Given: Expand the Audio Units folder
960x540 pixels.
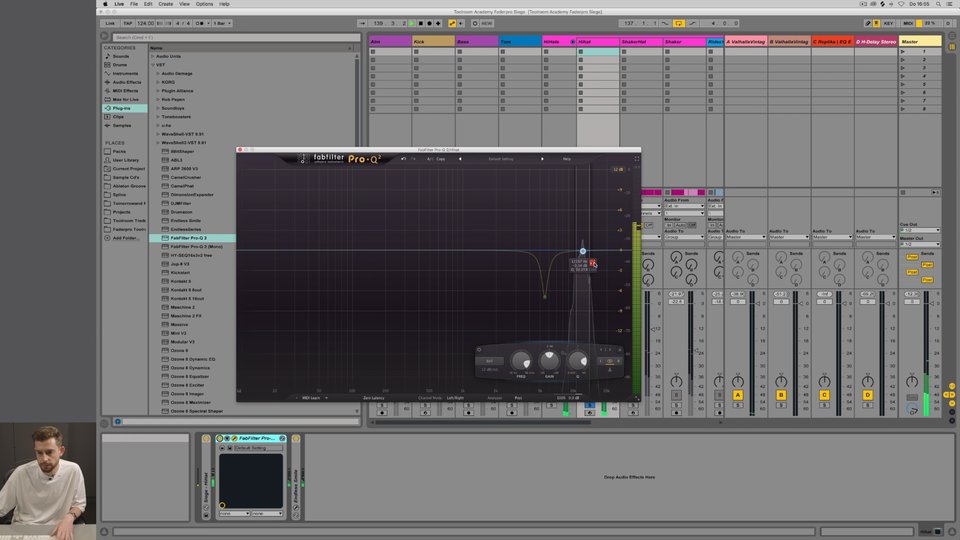Looking at the screenshot, I should point(153,56).
